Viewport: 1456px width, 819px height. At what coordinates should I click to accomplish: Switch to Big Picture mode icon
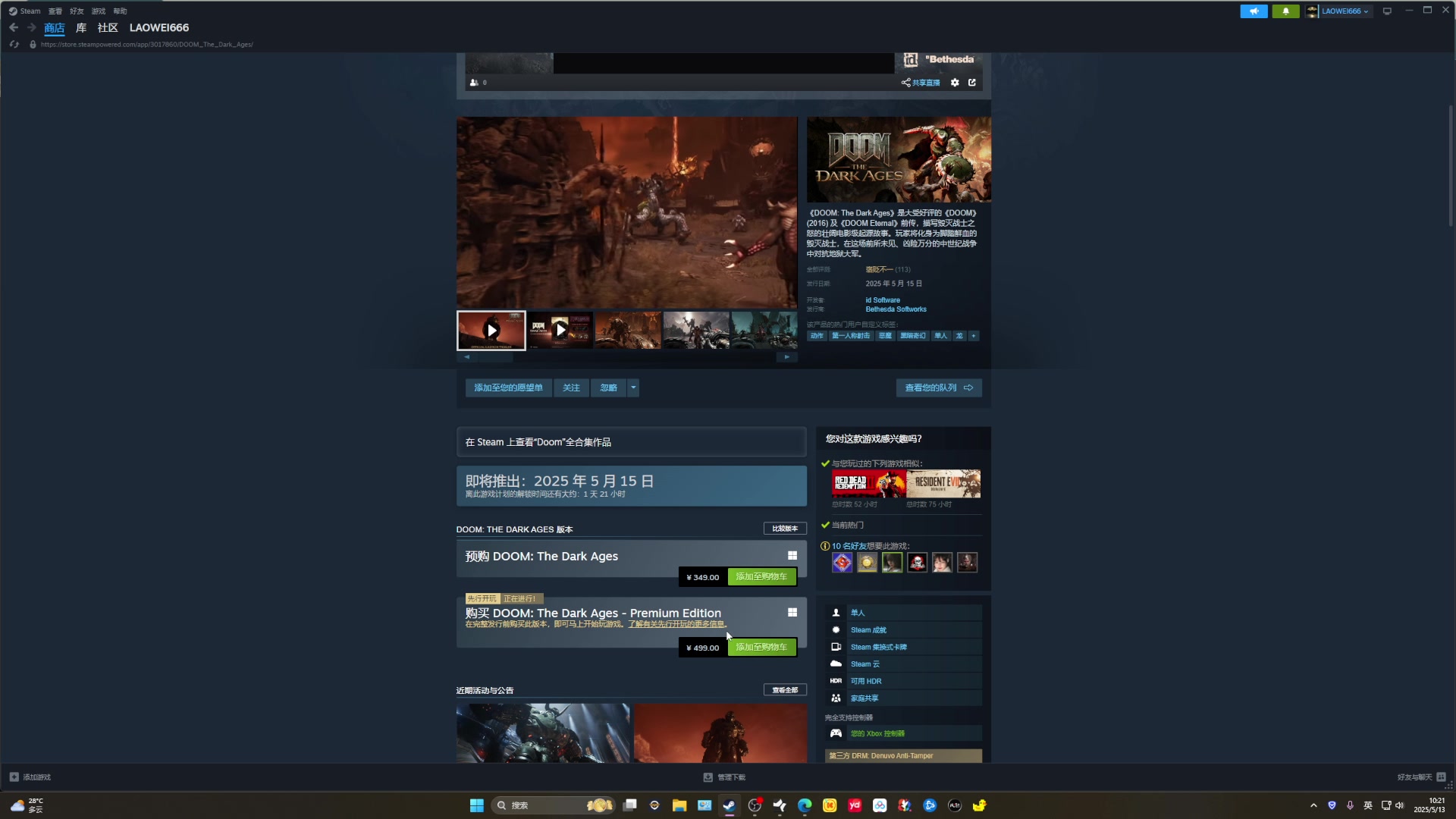[1387, 11]
